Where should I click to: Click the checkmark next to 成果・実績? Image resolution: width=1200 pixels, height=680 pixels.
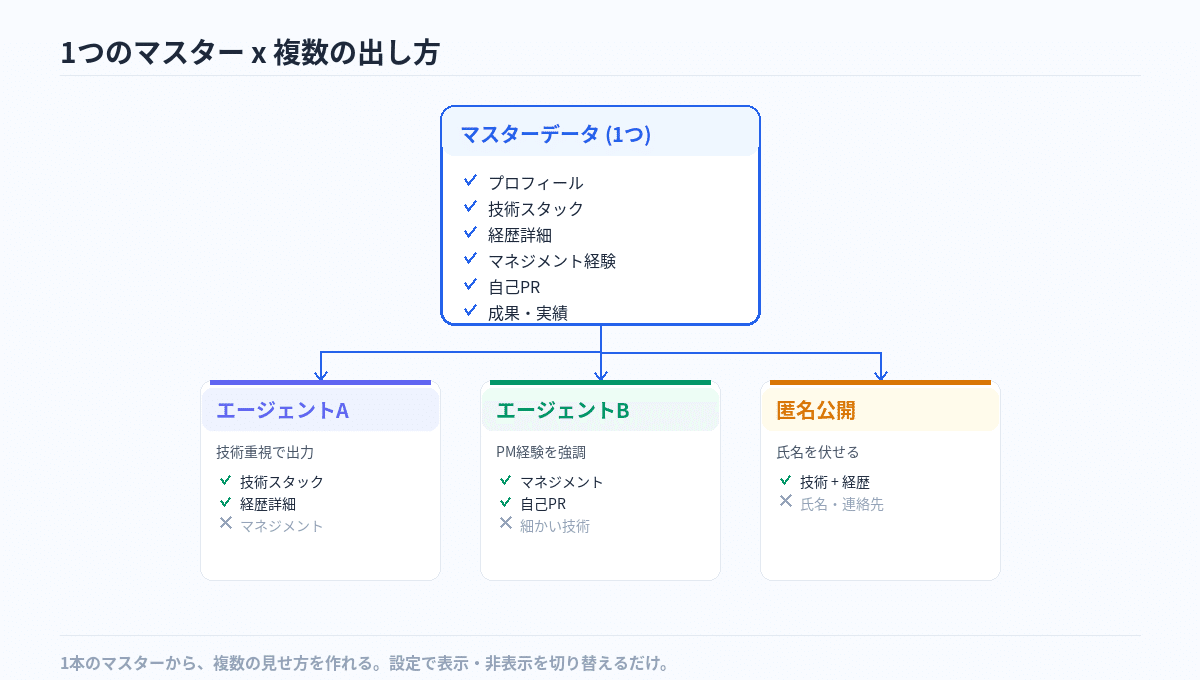pos(470,311)
